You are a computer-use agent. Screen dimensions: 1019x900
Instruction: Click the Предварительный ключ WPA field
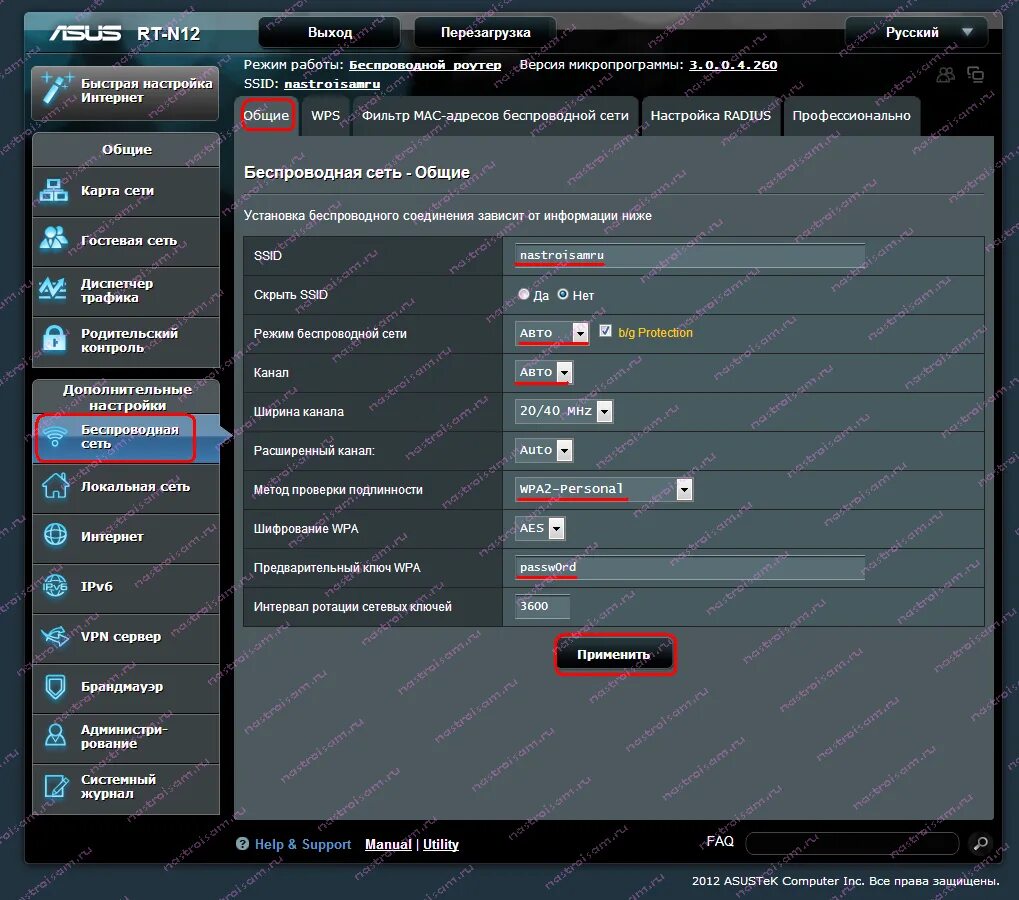690,567
